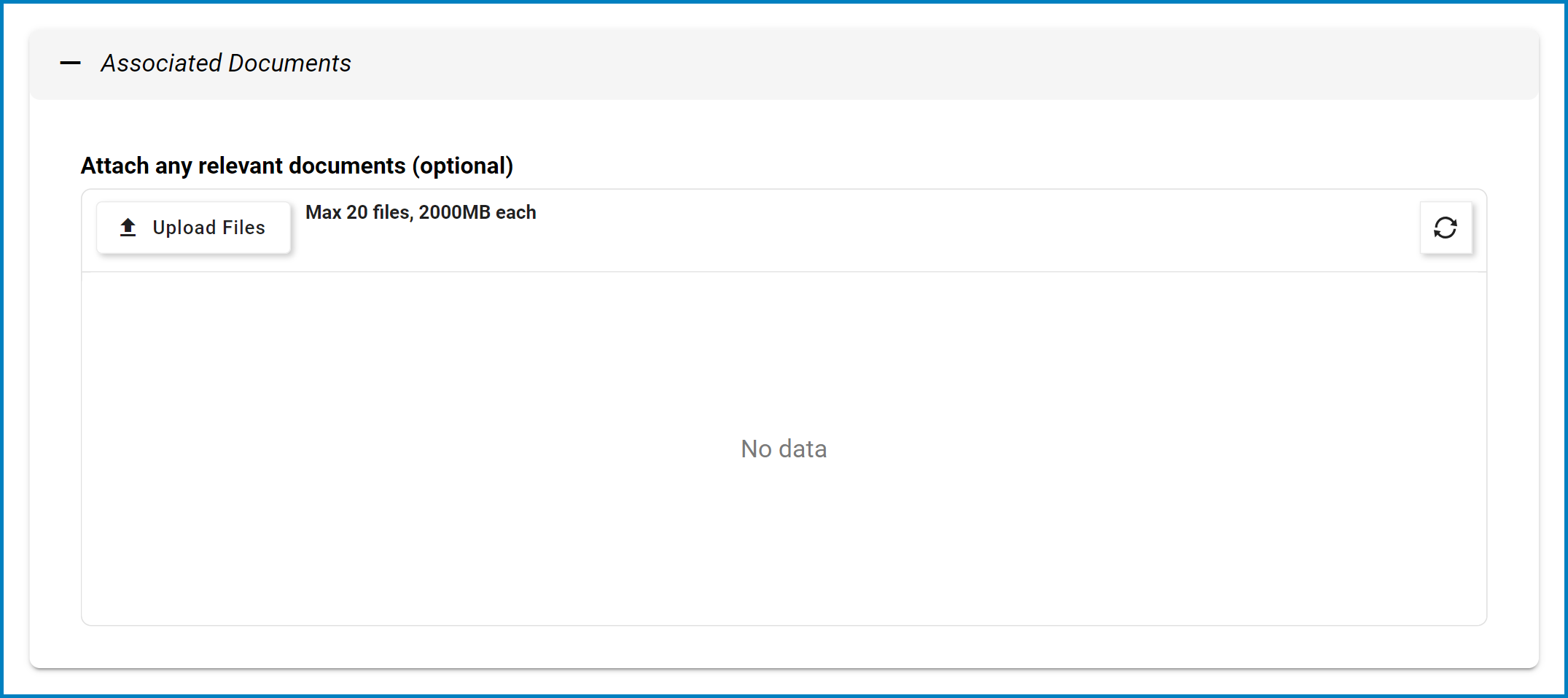The width and height of the screenshot is (1568, 698).
Task: Click the word 'Associated' in section title
Action: pos(161,63)
